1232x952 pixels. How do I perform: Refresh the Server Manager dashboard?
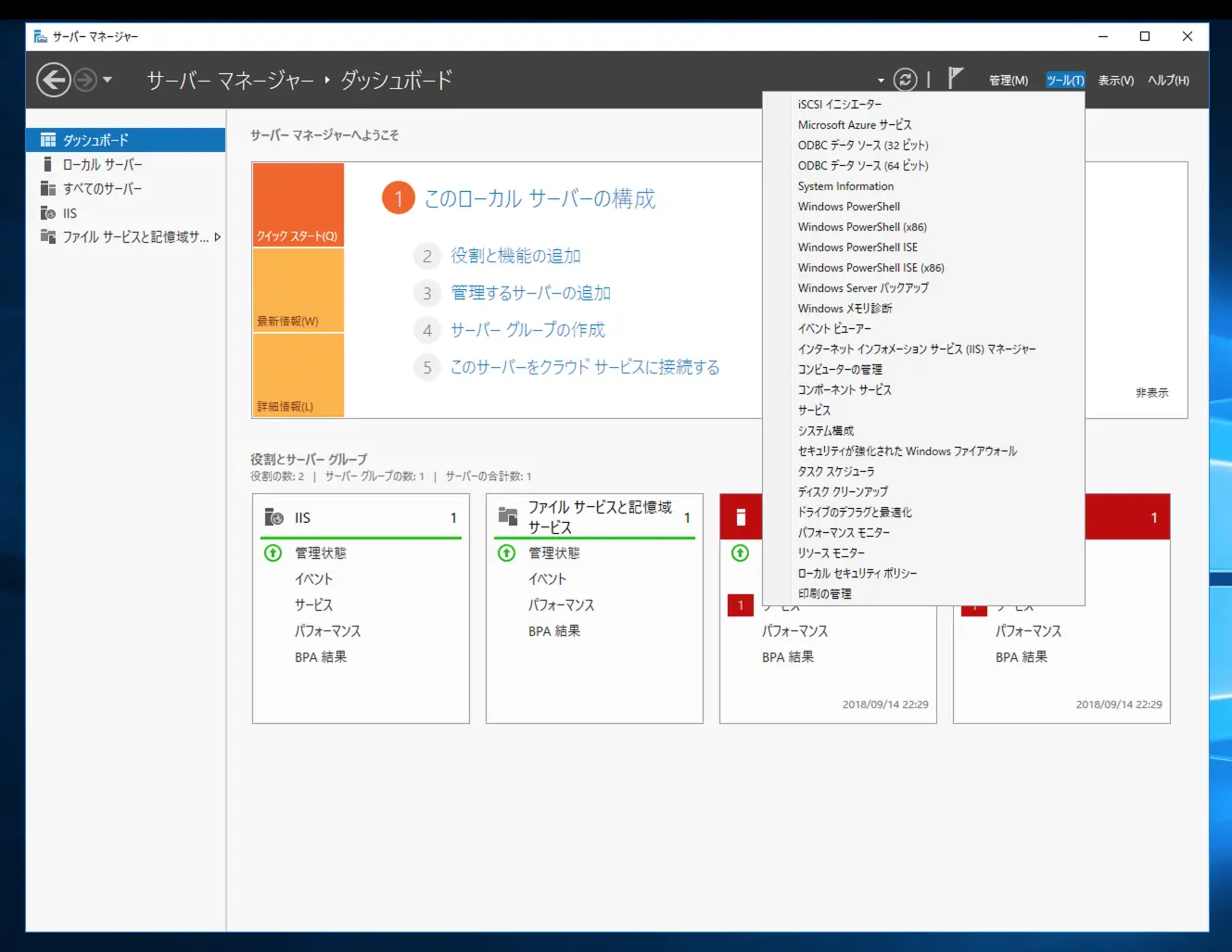(x=905, y=79)
